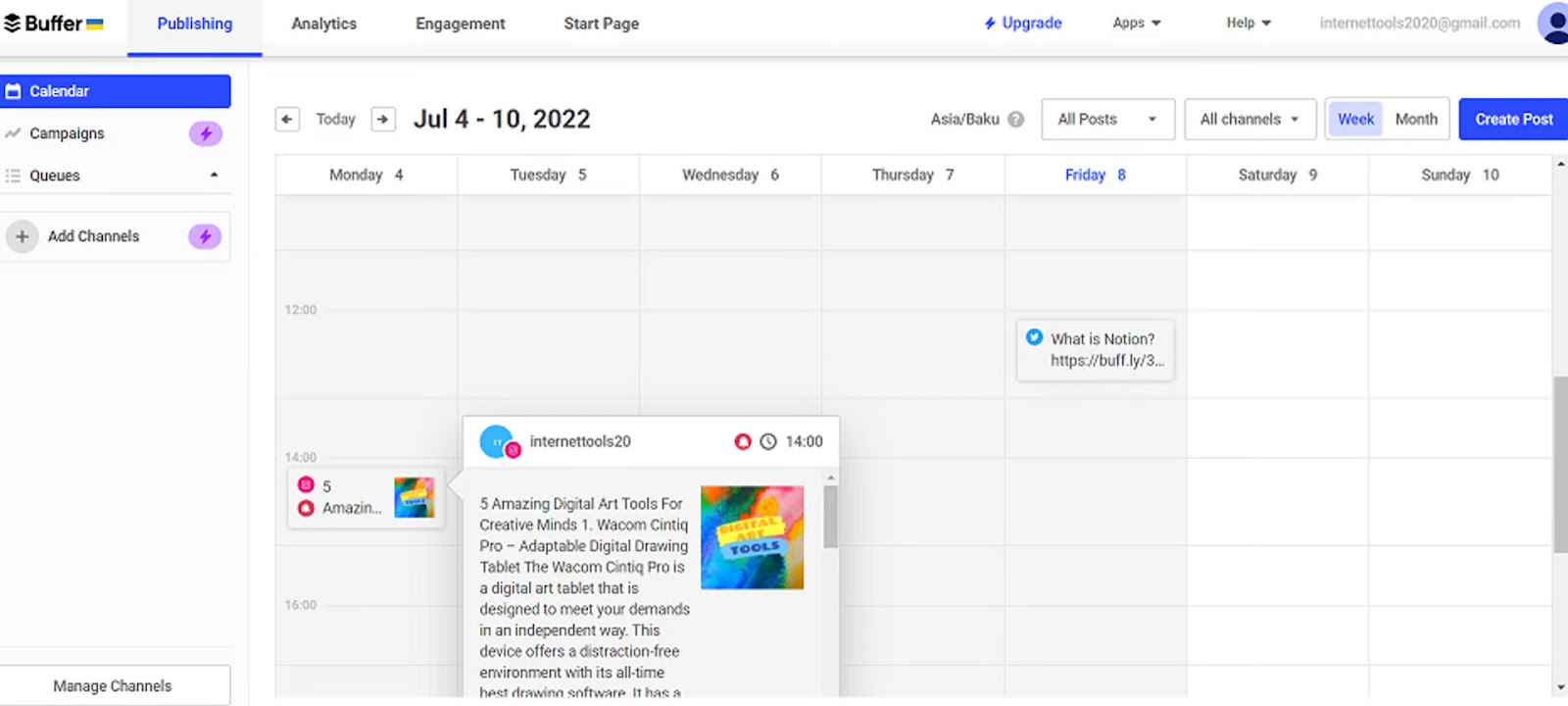The width and height of the screenshot is (1568, 706).
Task: Click Add Channels label
Action: pyautogui.click(x=93, y=236)
